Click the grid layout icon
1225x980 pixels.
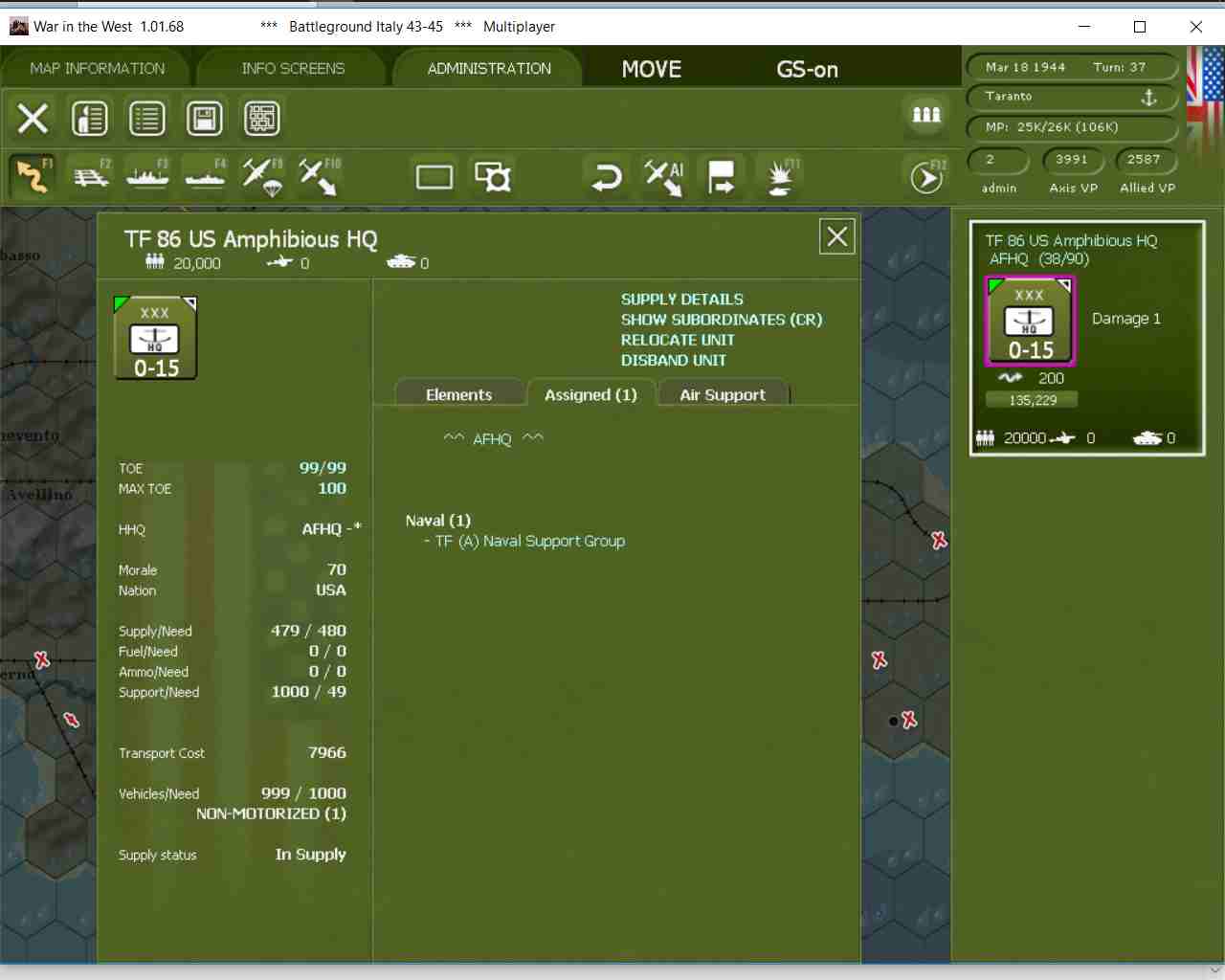[x=262, y=119]
